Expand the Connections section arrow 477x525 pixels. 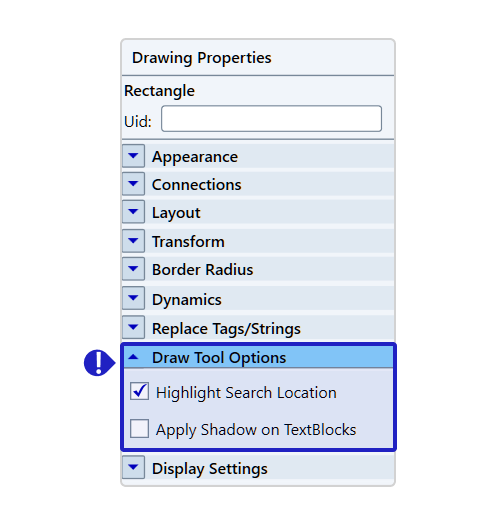(x=134, y=184)
